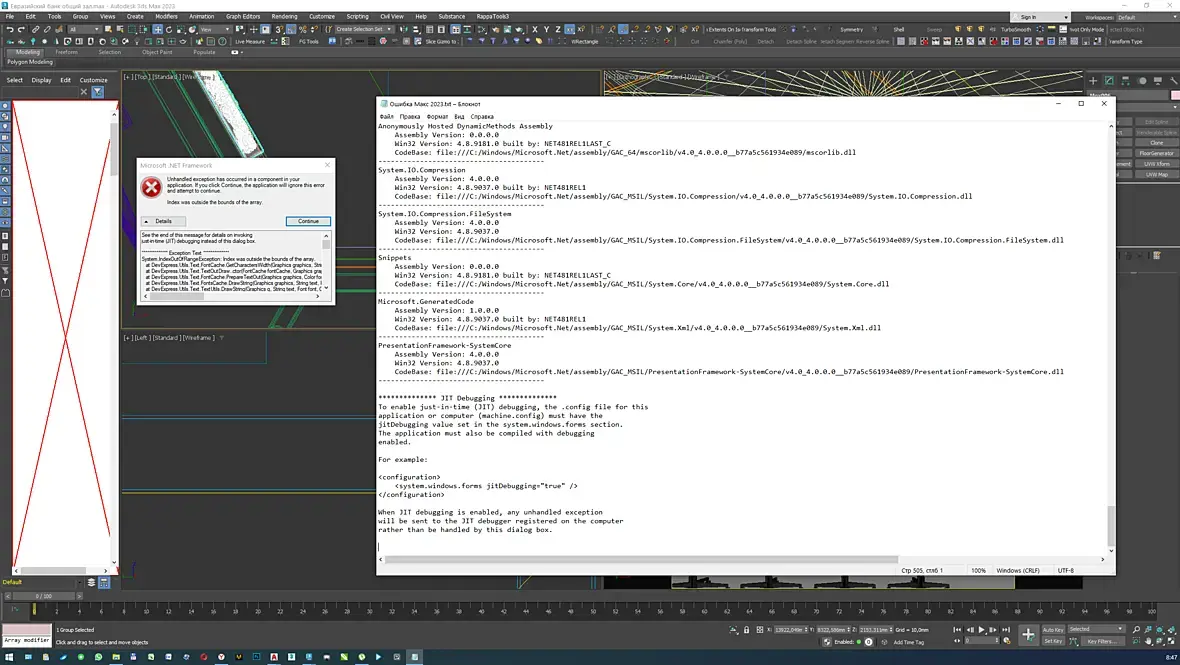
Task: Toggle Auto Key mode
Action: pos(1053,630)
